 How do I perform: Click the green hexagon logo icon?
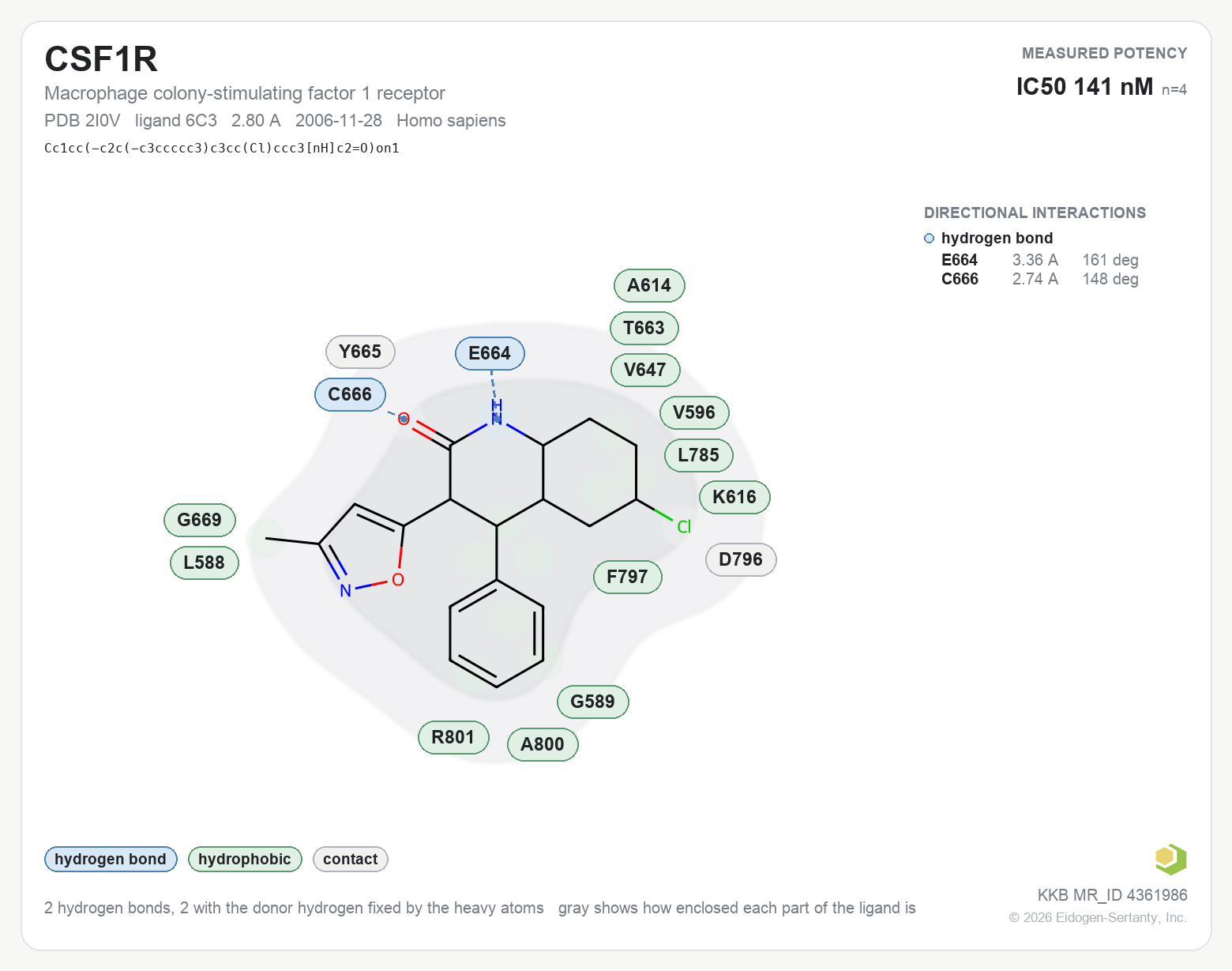[x=1170, y=859]
